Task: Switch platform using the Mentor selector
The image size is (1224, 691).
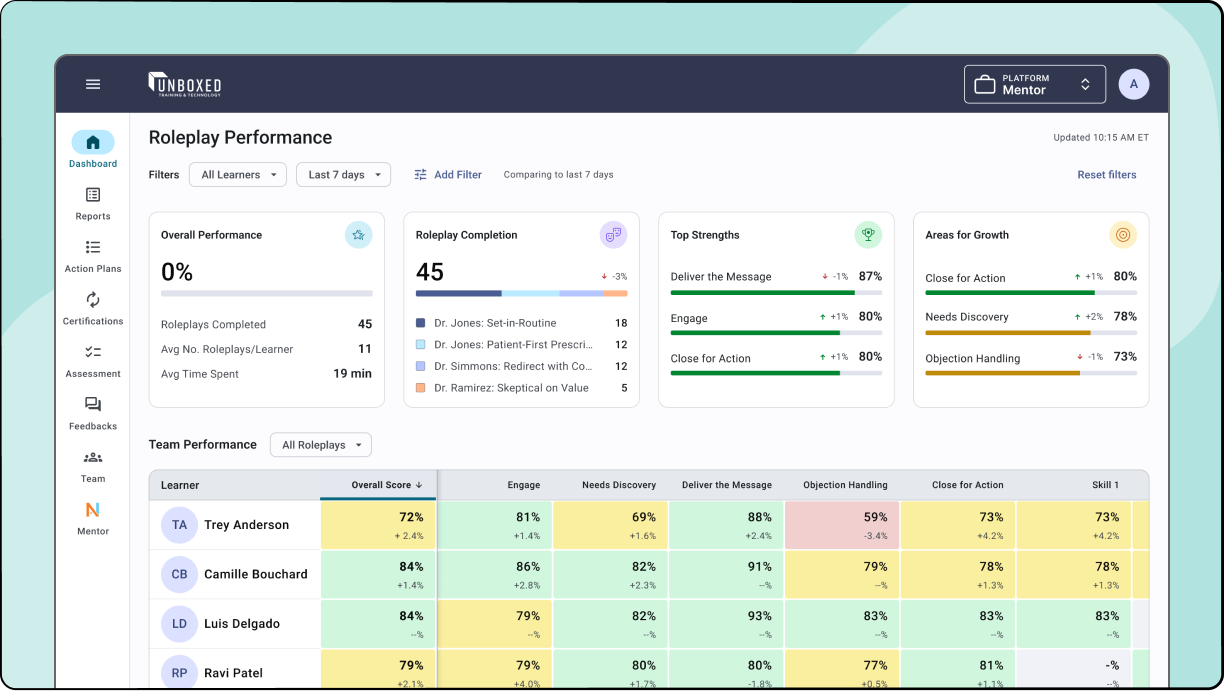Action: point(1034,84)
